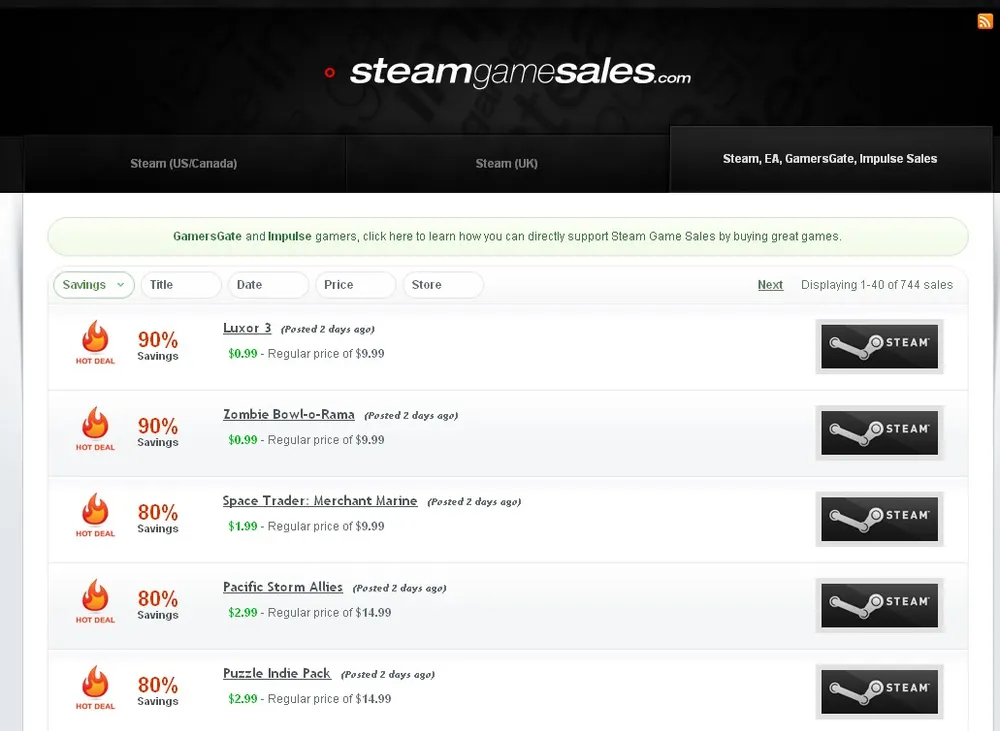
Task: Expand the Savings sort dropdown
Action: click(x=93, y=285)
